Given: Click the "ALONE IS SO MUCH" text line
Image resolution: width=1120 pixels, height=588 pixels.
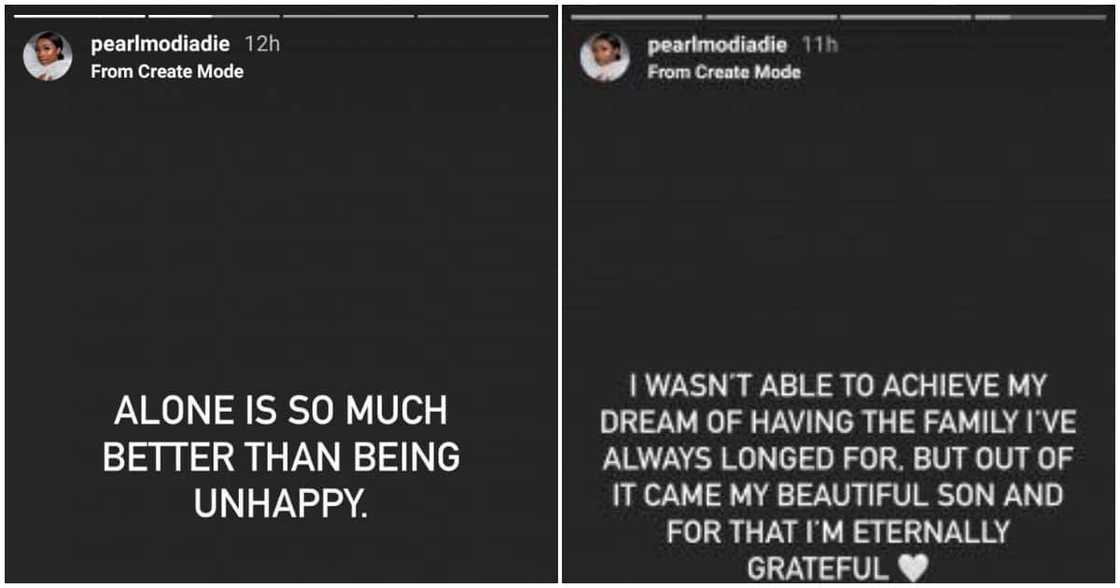Looking at the screenshot, I should pyautogui.click(x=281, y=411).
